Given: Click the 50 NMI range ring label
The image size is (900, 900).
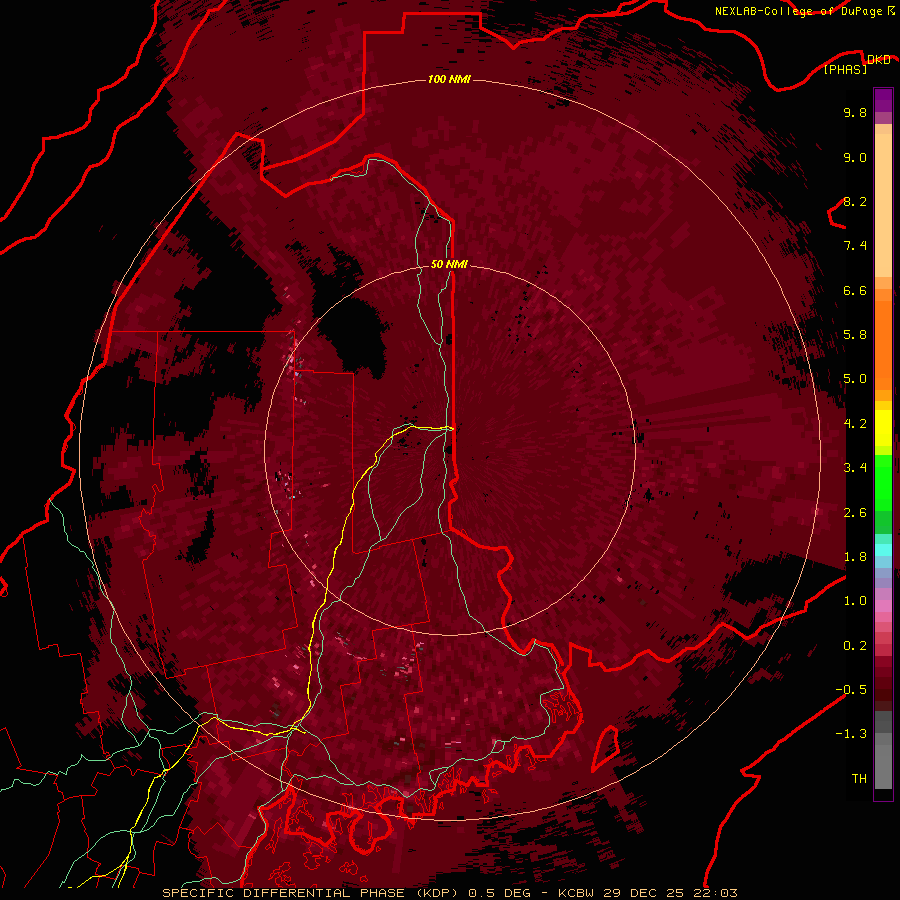Looking at the screenshot, I should [449, 264].
